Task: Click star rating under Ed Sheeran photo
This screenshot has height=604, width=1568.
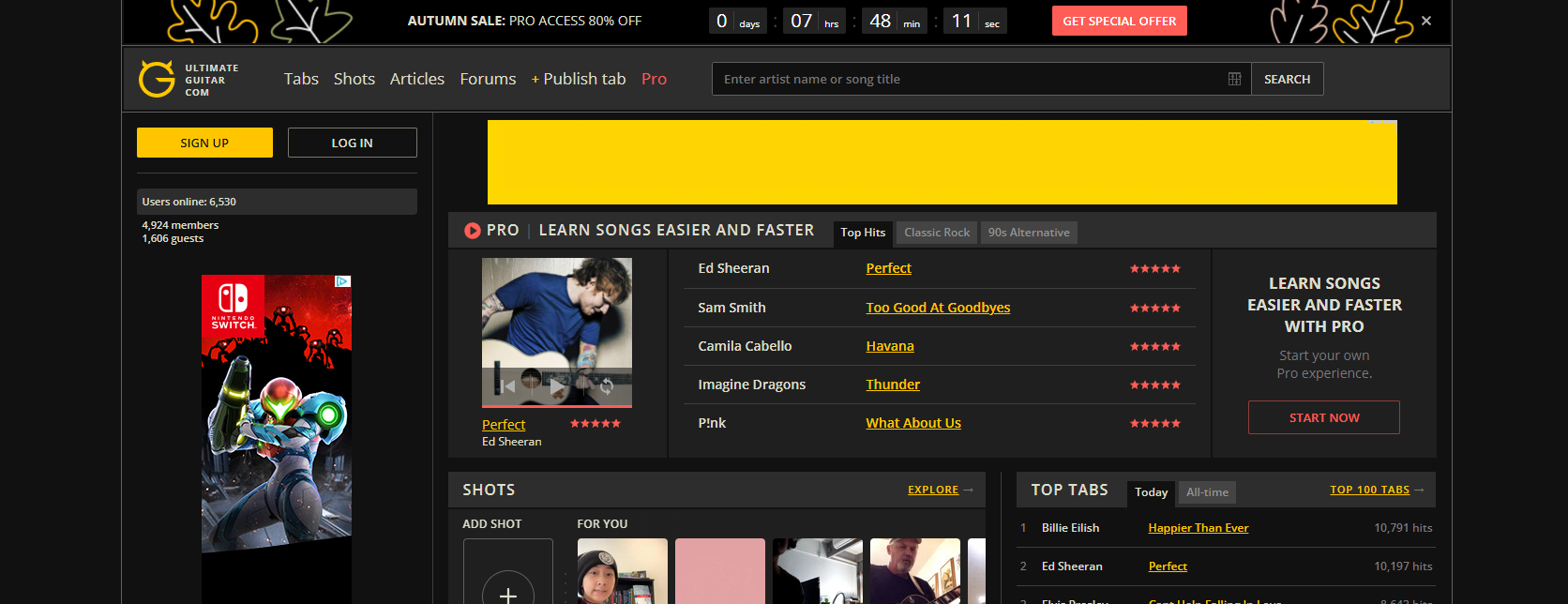Action: tap(596, 424)
